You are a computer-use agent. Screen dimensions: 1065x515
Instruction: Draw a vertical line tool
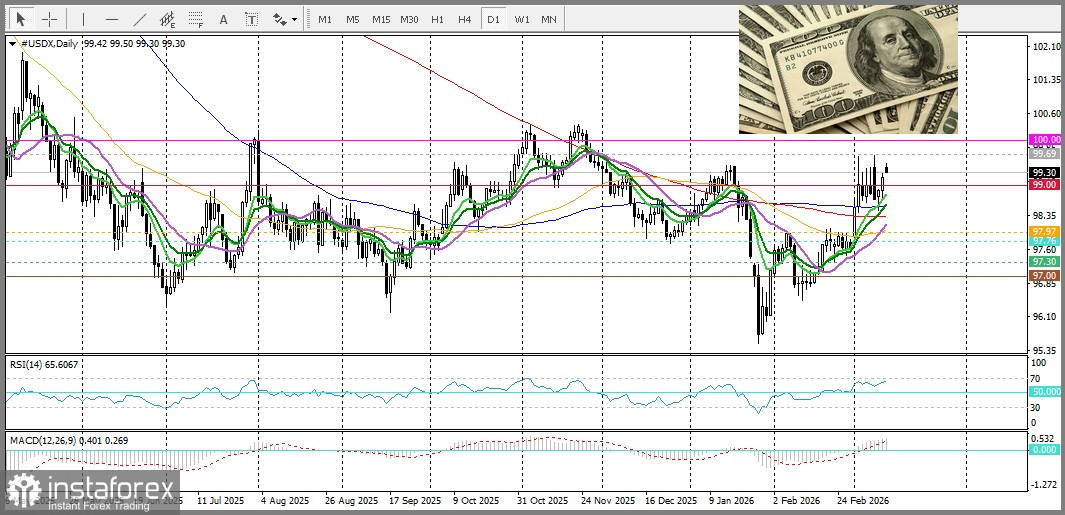[83, 19]
